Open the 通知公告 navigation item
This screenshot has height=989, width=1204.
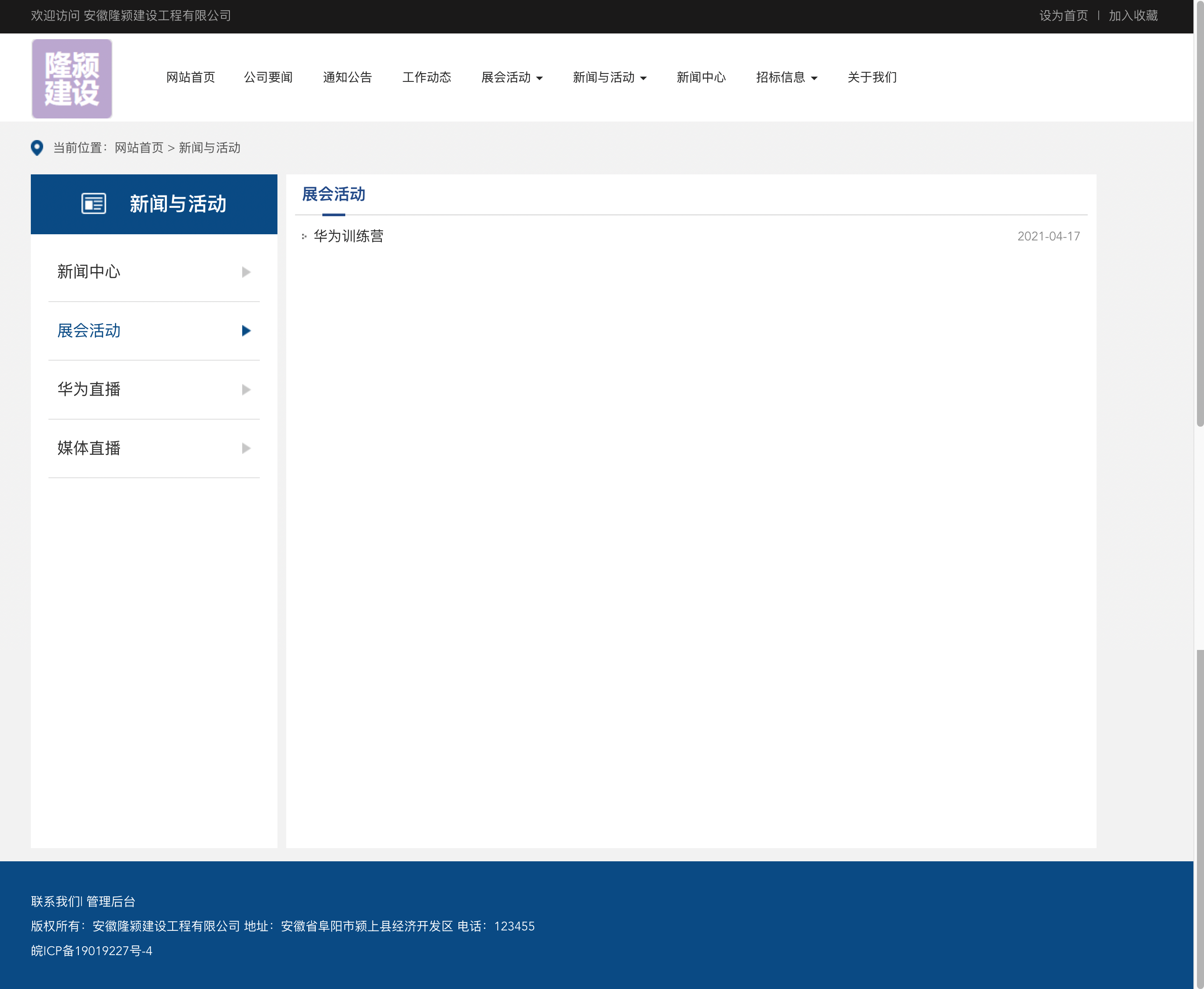(347, 77)
